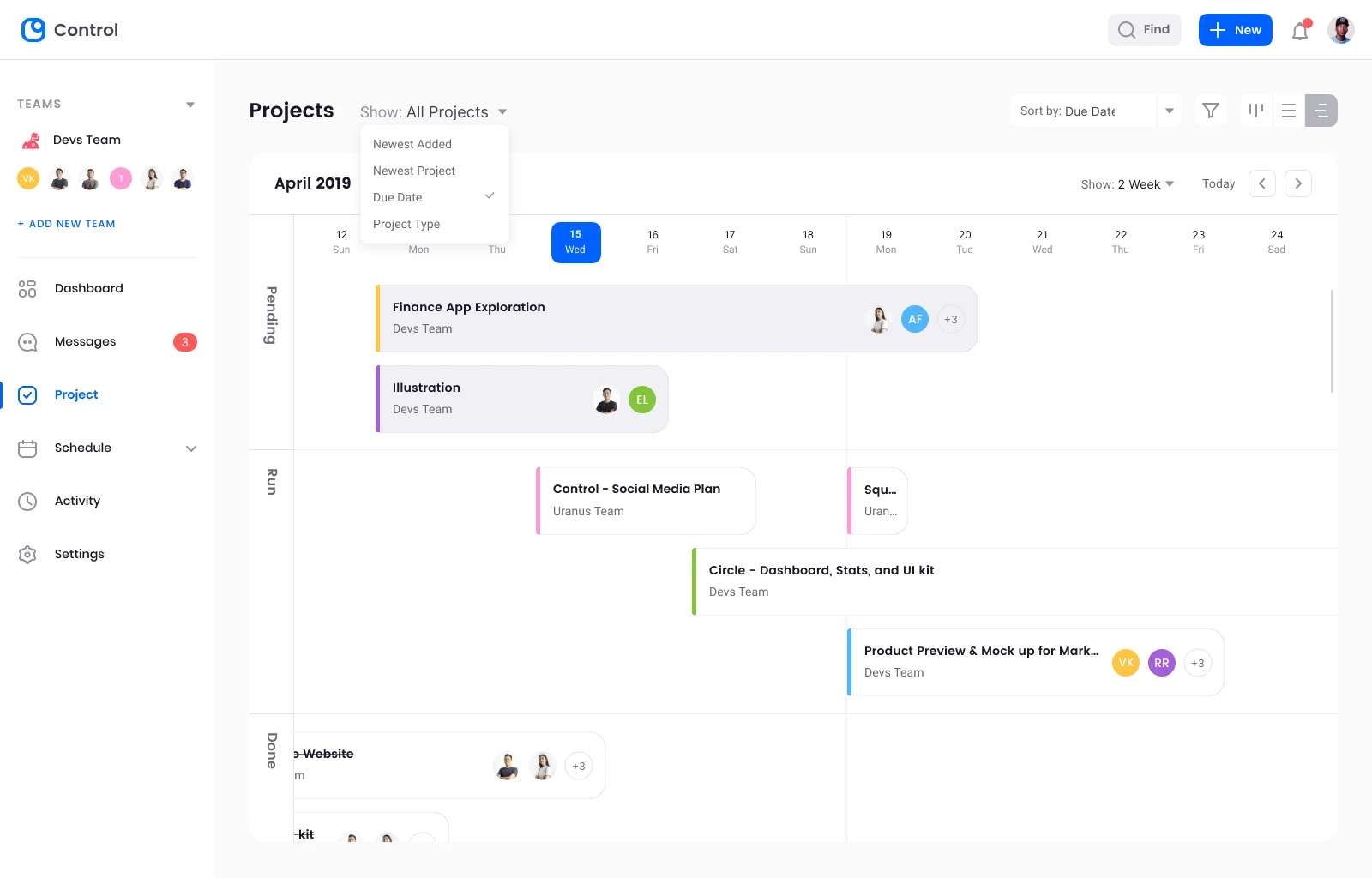Viewport: 1372px width, 878px height.
Task: Select the timeline view layout icon
Action: [x=1321, y=111]
